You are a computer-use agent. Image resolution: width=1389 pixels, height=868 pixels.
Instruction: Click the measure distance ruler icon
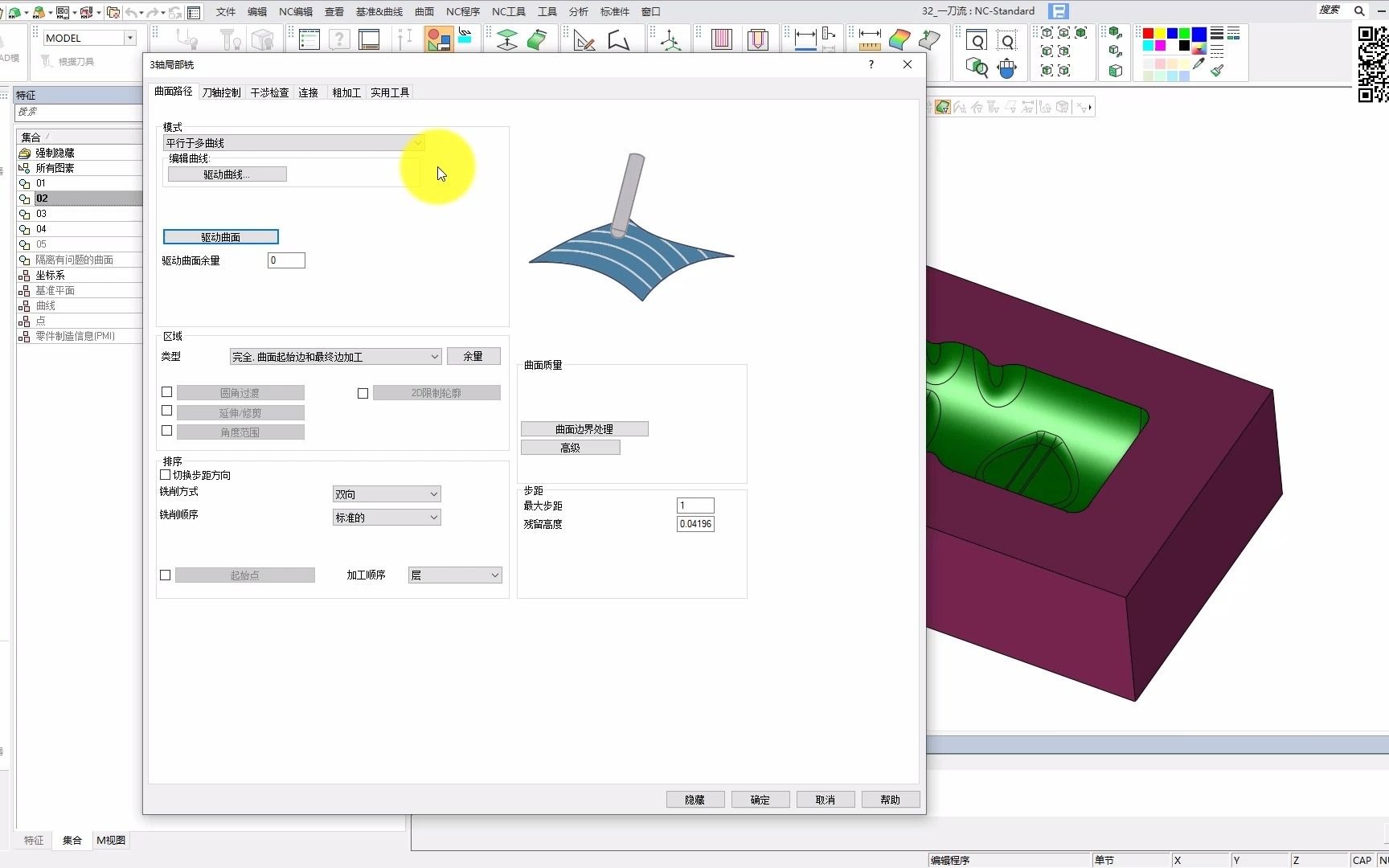click(869, 39)
